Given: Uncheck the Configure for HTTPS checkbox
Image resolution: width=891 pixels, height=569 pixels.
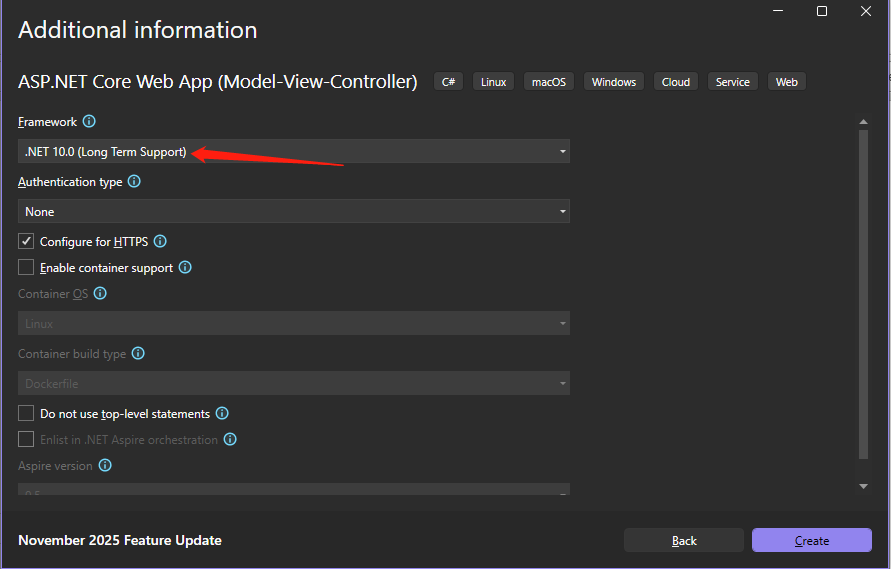Looking at the screenshot, I should click(26, 241).
